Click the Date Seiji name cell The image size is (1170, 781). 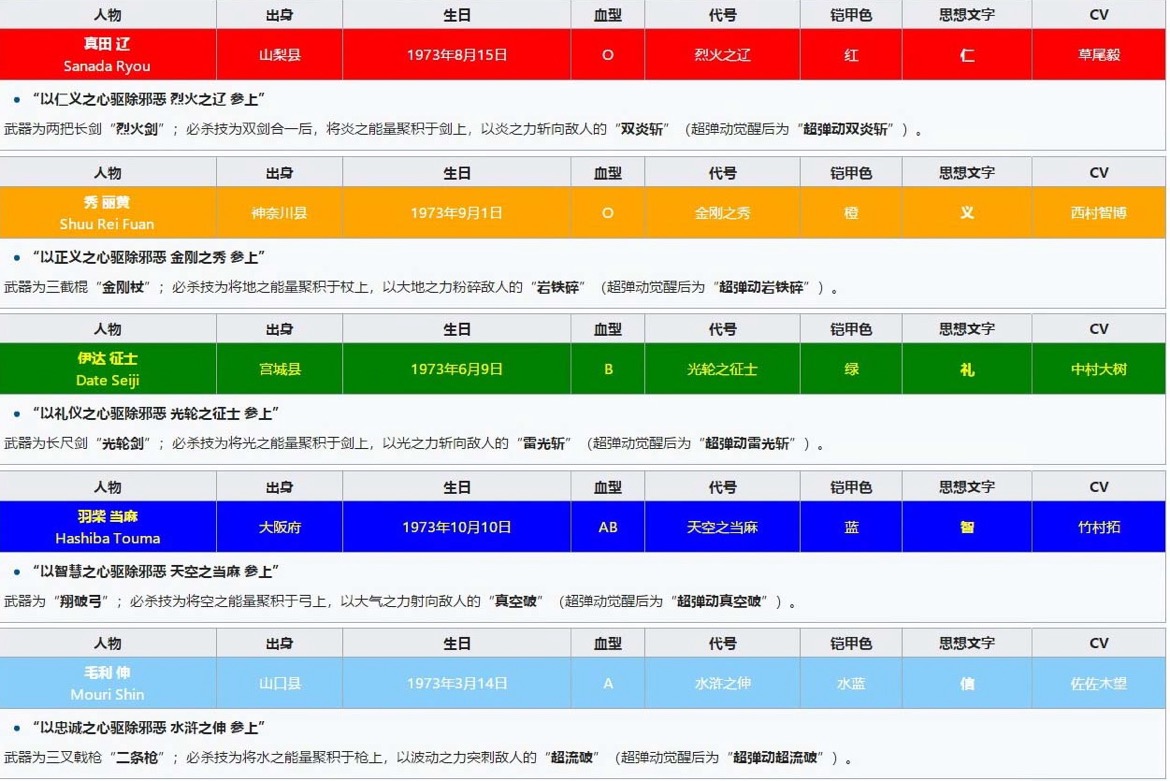[107, 369]
